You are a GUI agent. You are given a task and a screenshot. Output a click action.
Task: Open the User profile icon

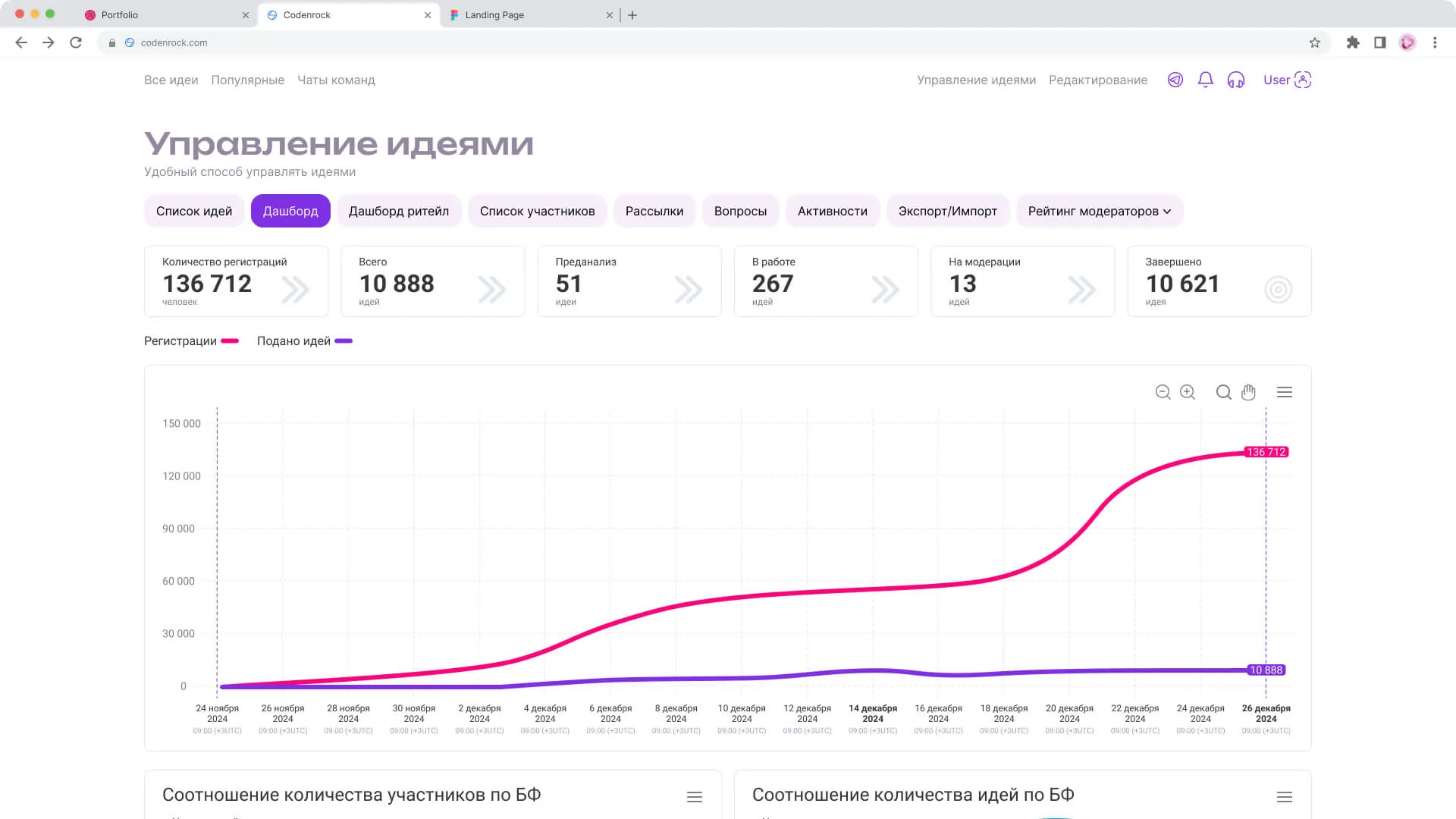coord(1303,80)
